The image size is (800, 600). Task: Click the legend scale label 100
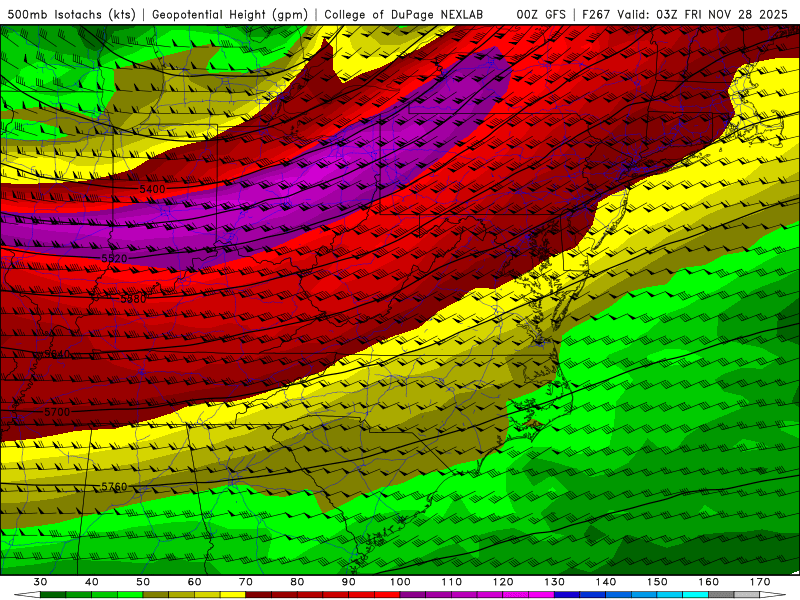pyautogui.click(x=401, y=582)
